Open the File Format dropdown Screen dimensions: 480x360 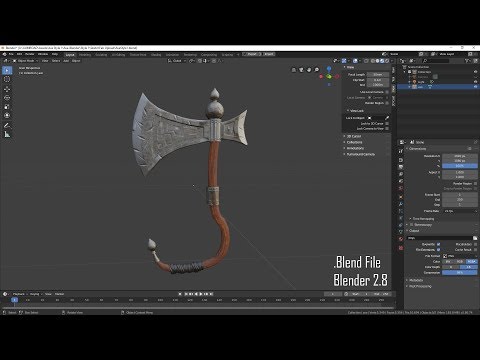point(460,256)
